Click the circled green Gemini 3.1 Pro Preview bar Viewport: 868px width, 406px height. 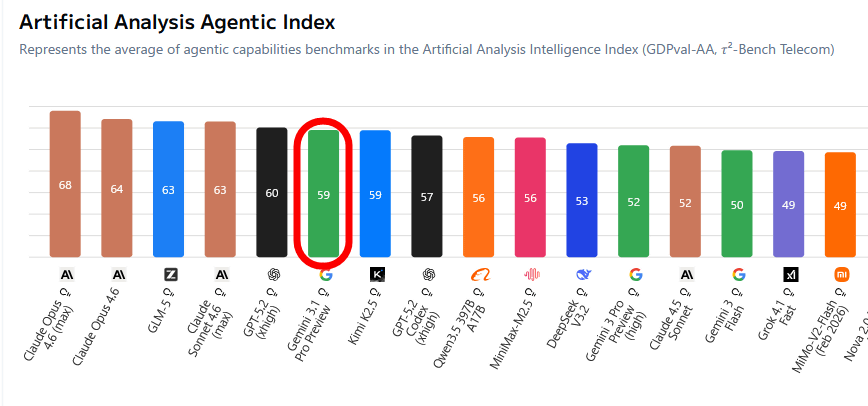pyautogui.click(x=324, y=193)
